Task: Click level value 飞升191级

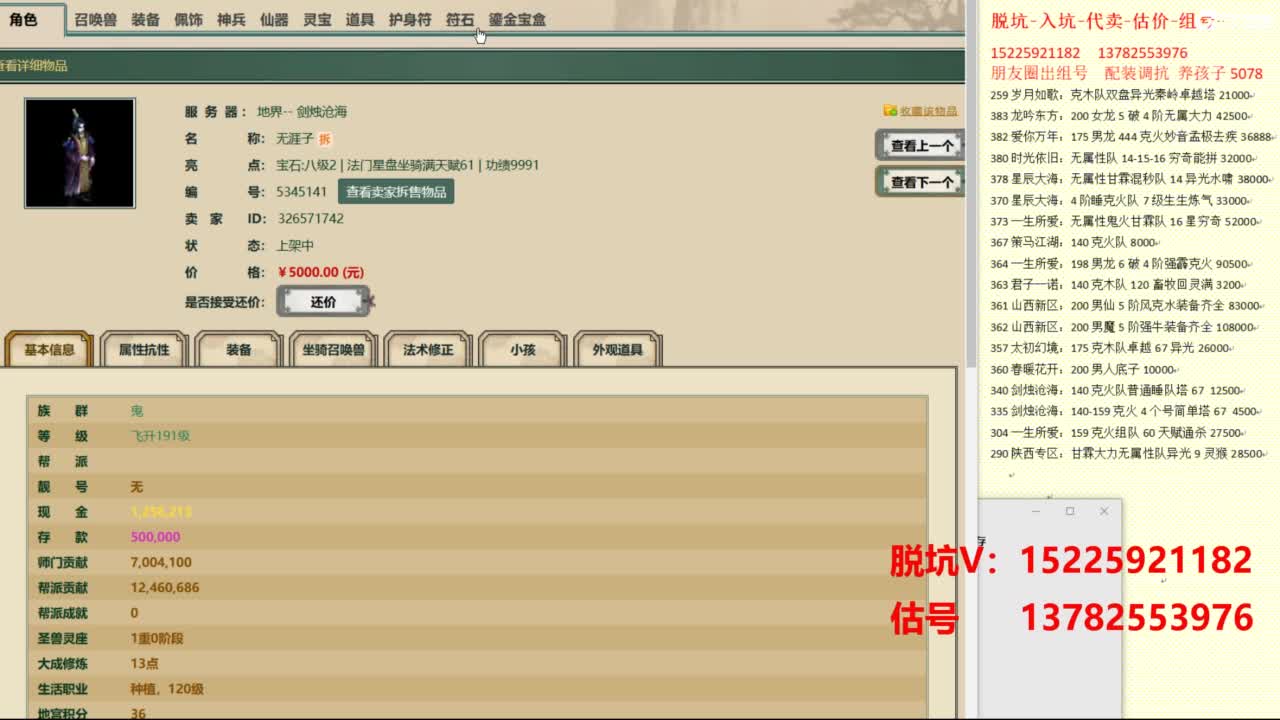Action: (x=160, y=436)
